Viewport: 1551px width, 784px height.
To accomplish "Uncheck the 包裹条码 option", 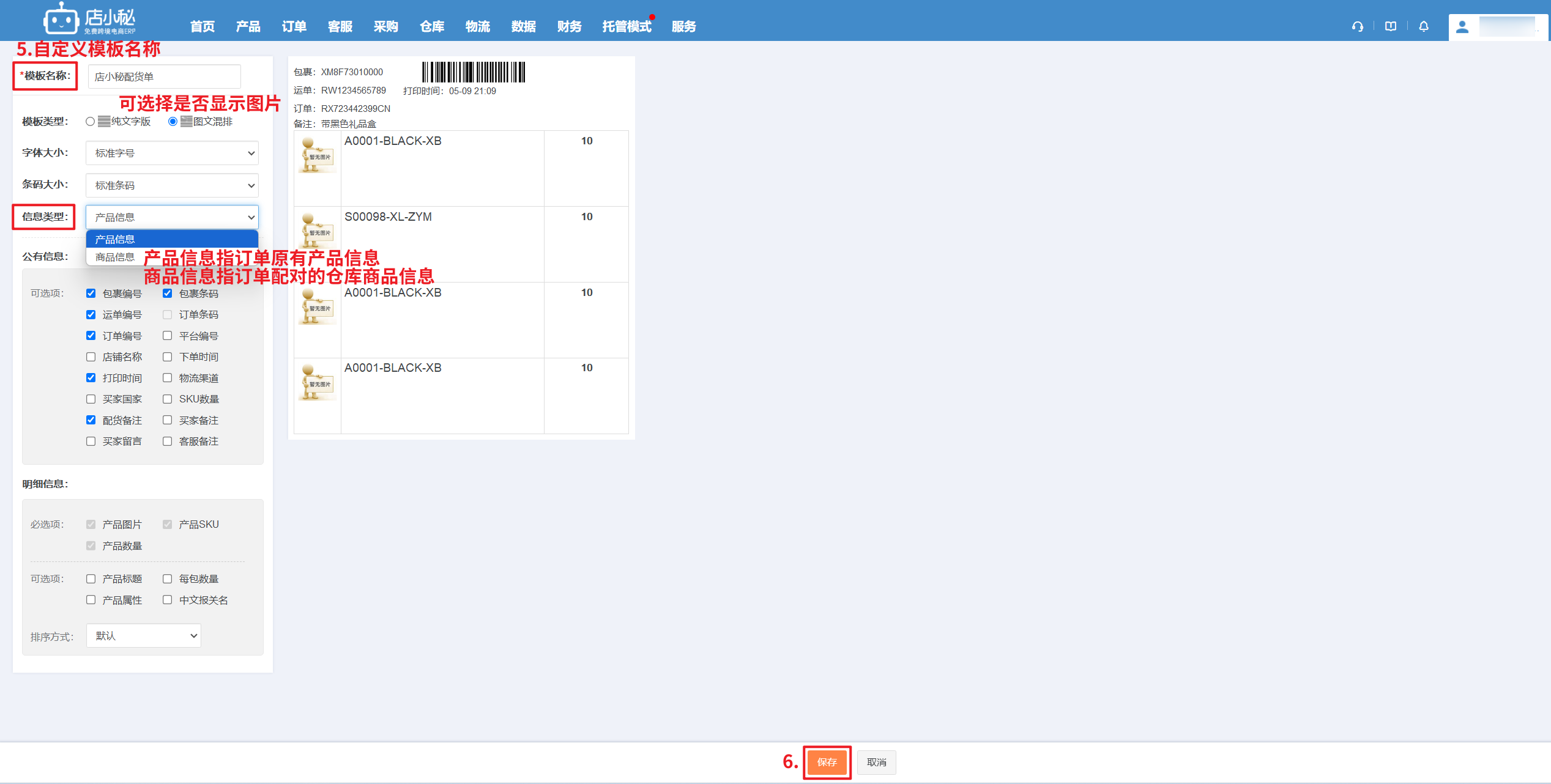I will click(167, 294).
